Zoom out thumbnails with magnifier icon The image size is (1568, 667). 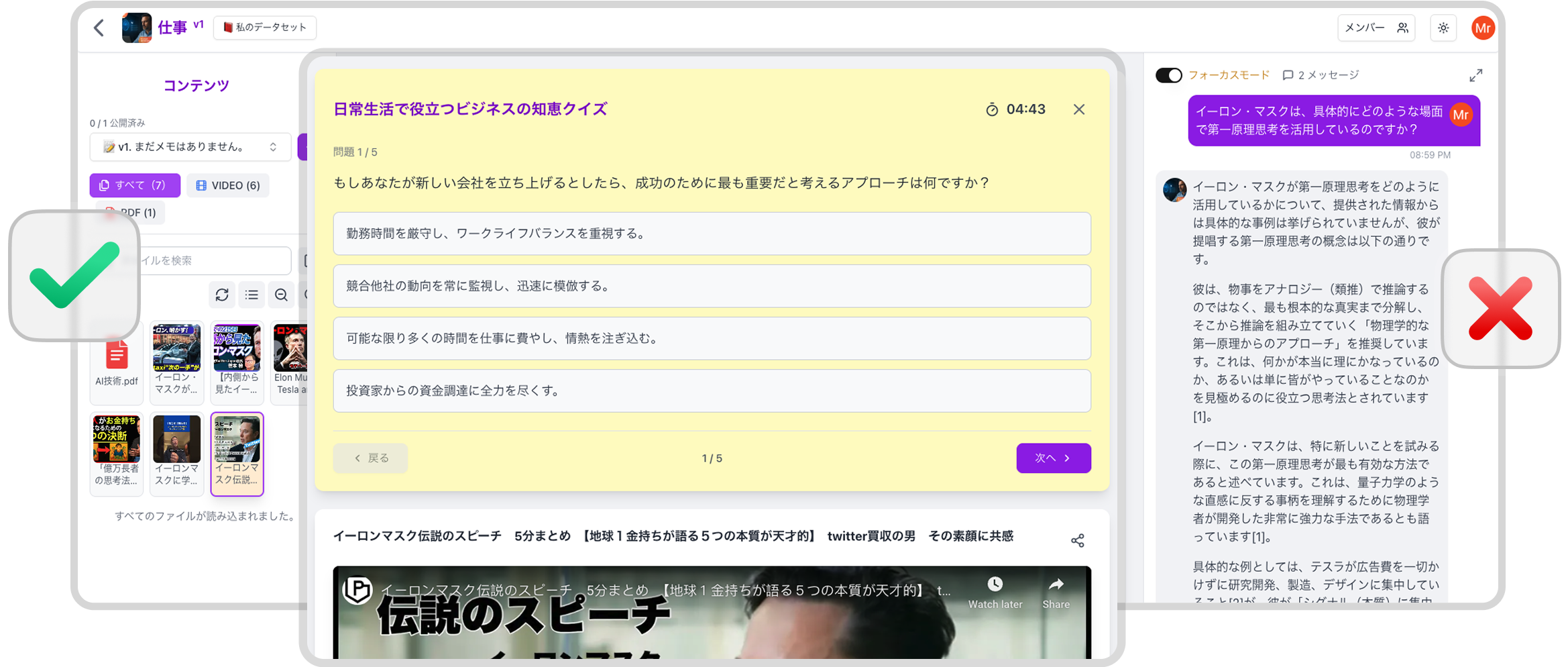point(281,295)
